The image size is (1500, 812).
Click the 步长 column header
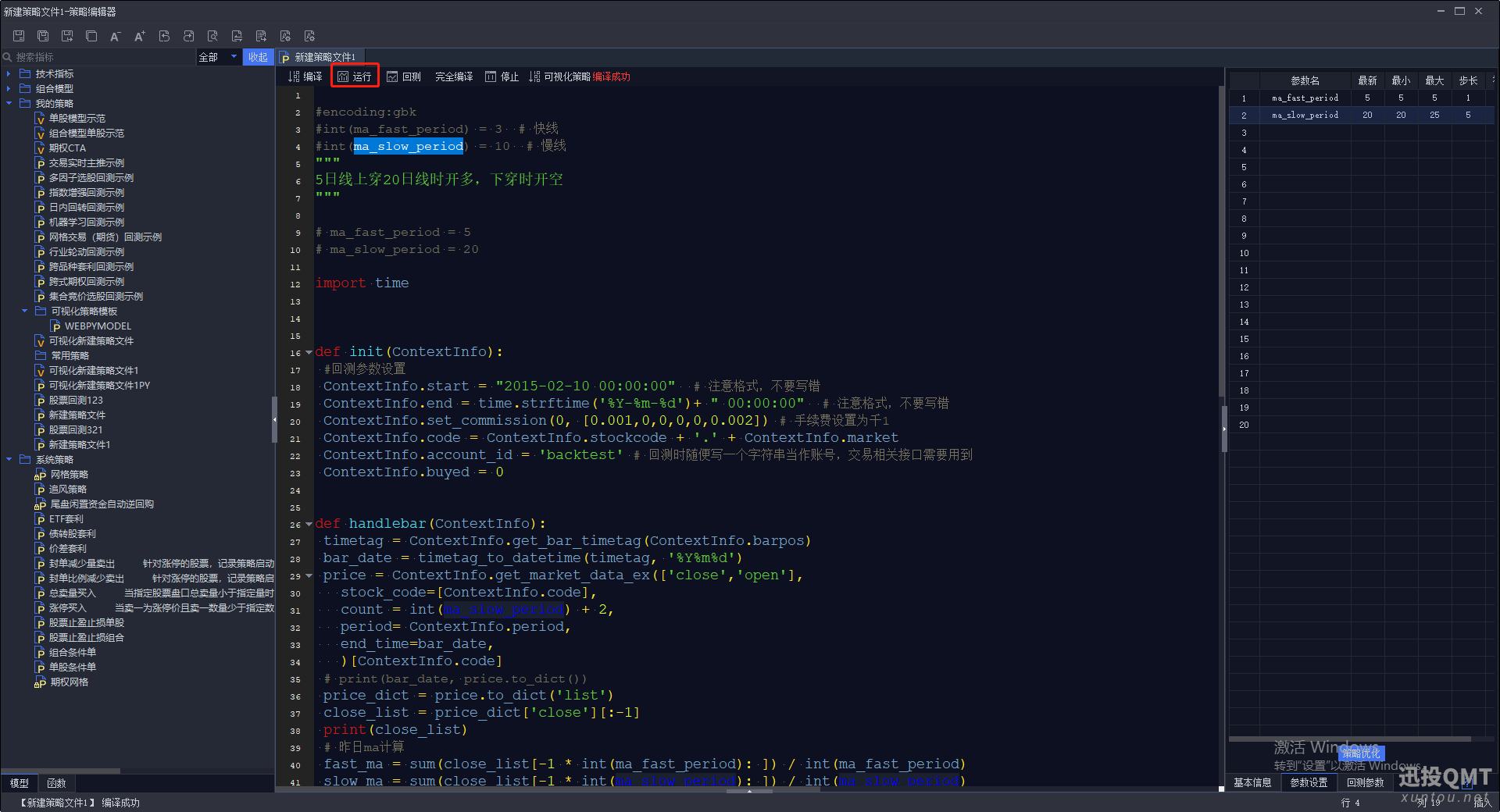(1468, 80)
